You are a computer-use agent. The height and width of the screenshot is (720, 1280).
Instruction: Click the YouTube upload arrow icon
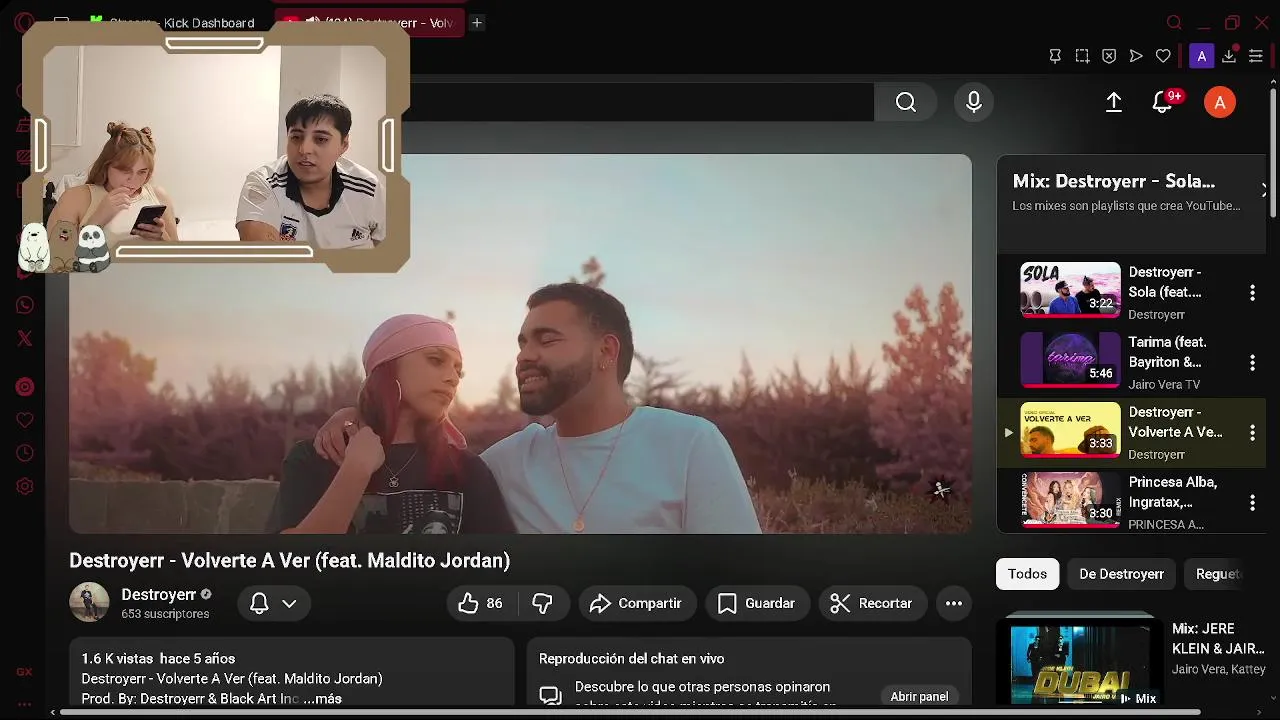point(1114,102)
